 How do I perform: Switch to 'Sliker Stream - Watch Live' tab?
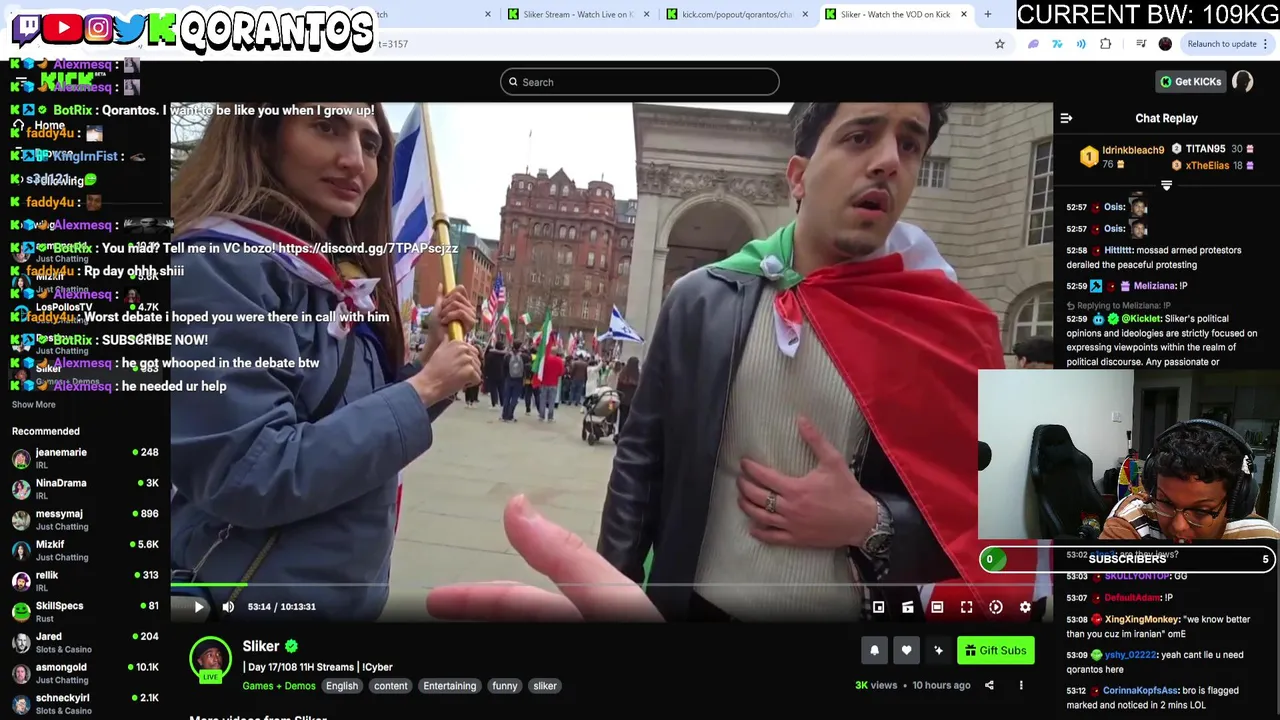coord(572,14)
